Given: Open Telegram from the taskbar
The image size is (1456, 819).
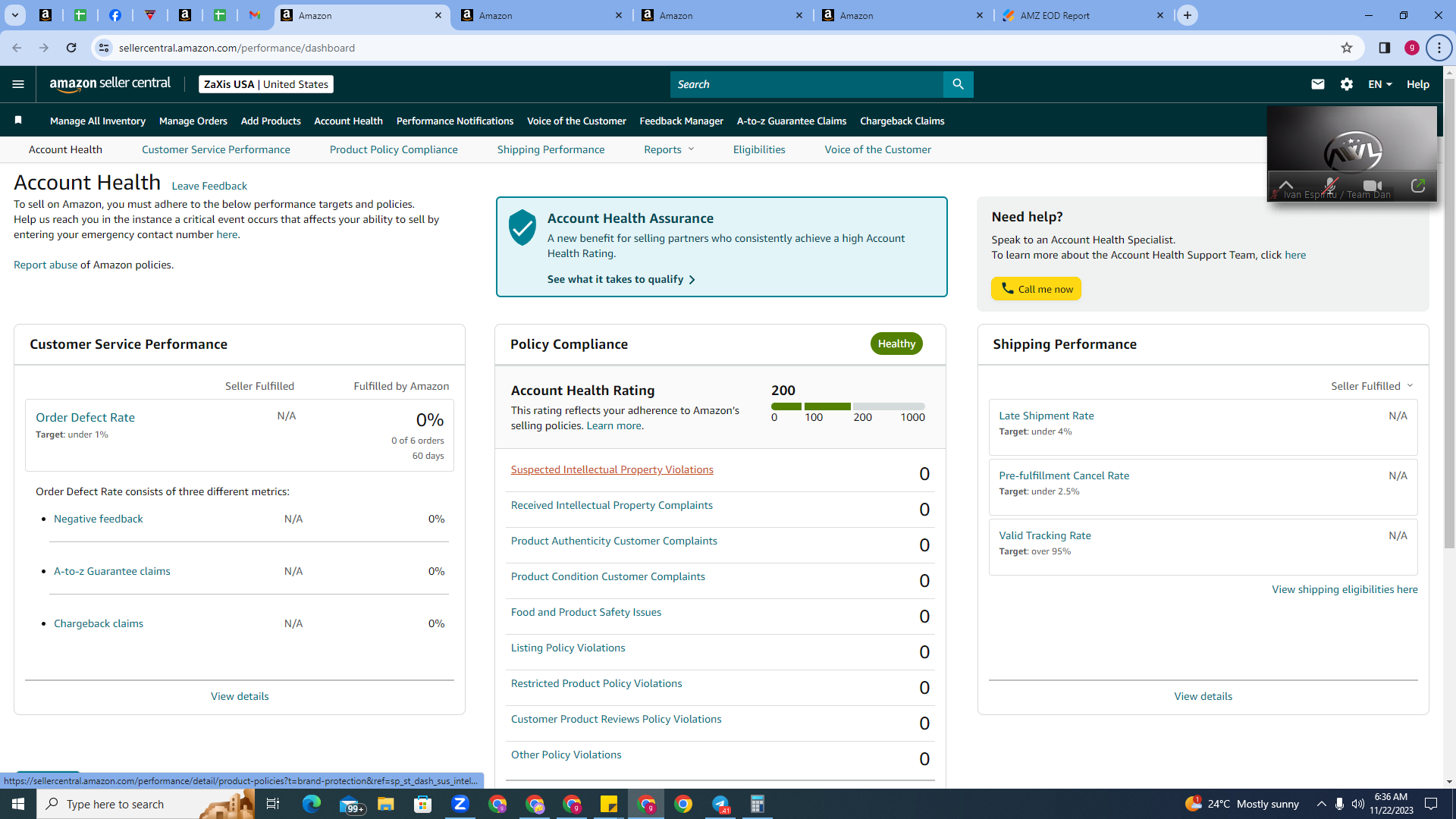Looking at the screenshot, I should [x=720, y=804].
